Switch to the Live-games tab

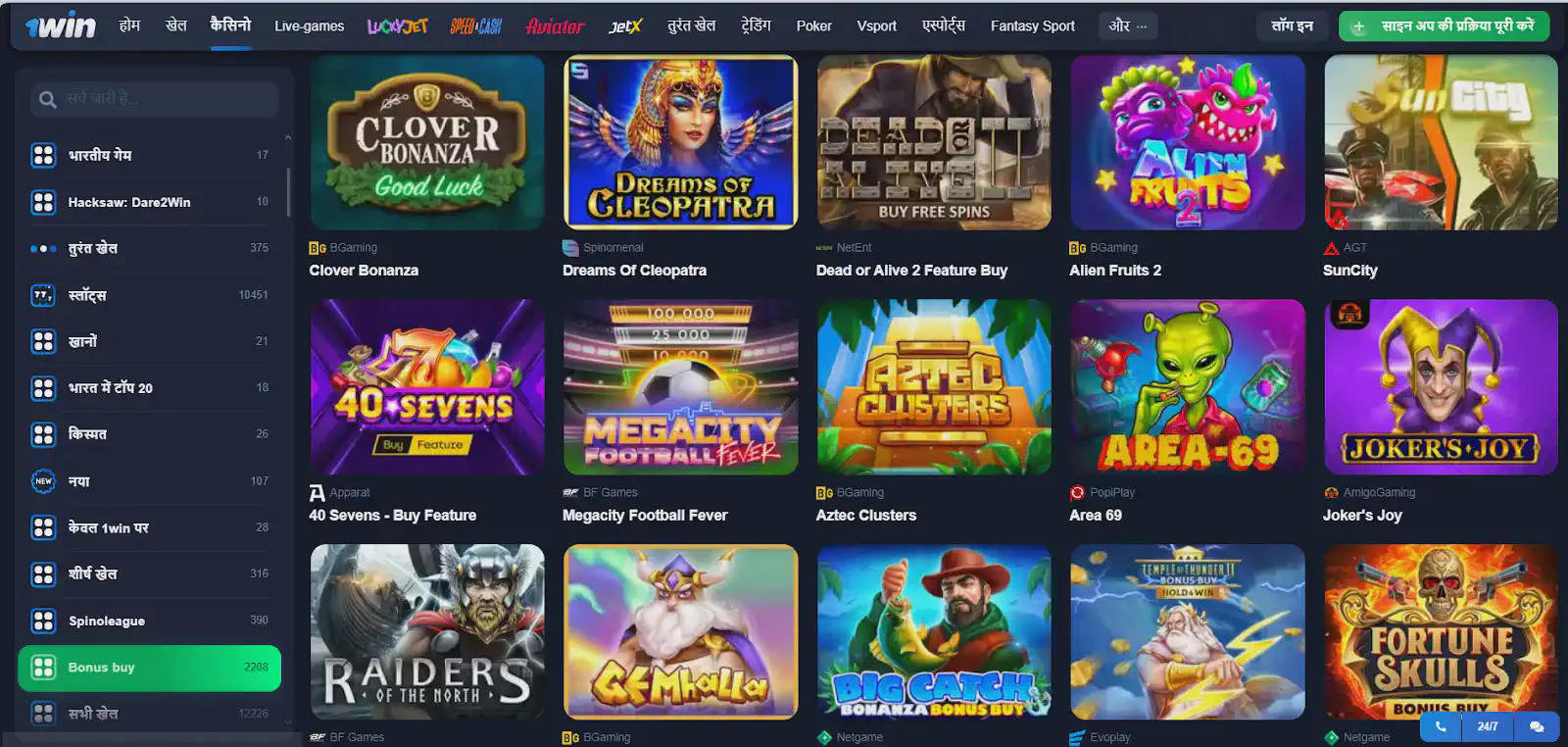309,26
